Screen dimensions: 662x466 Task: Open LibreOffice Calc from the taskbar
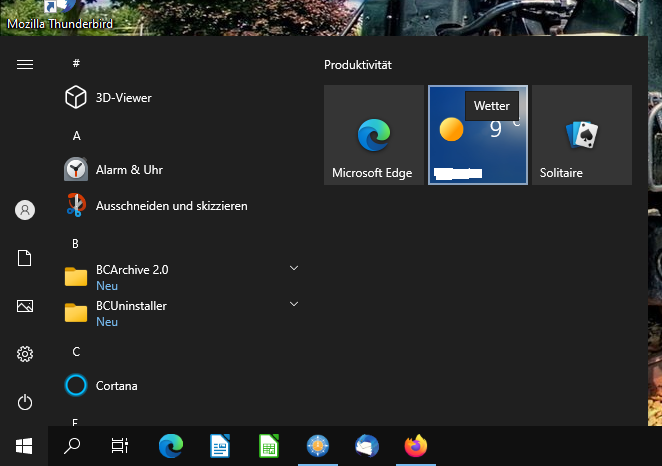(x=269, y=446)
